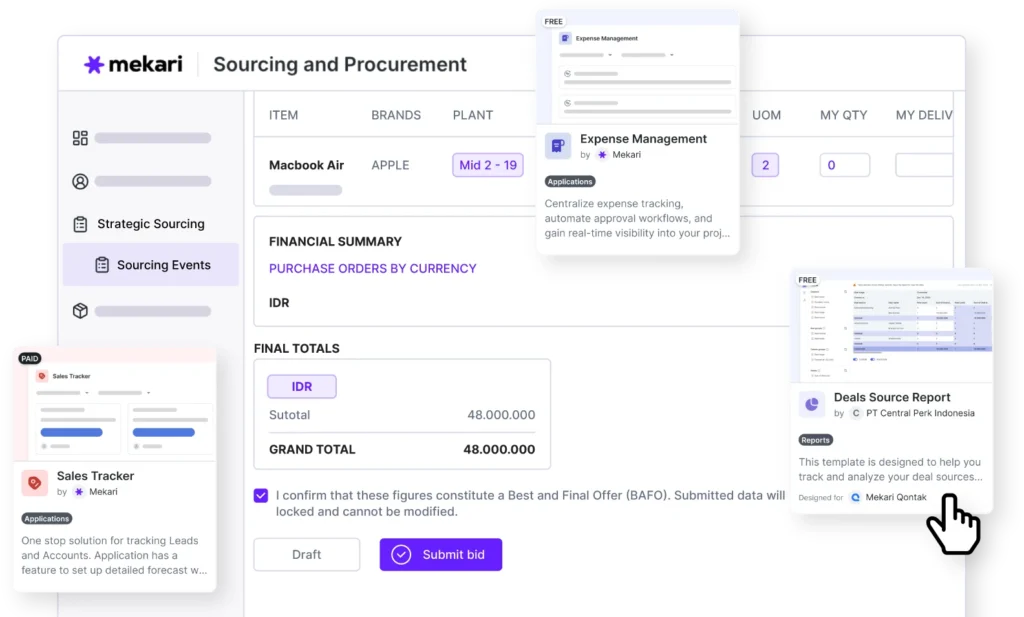Click the Expense Management card title
1024x617 pixels.
click(643, 138)
